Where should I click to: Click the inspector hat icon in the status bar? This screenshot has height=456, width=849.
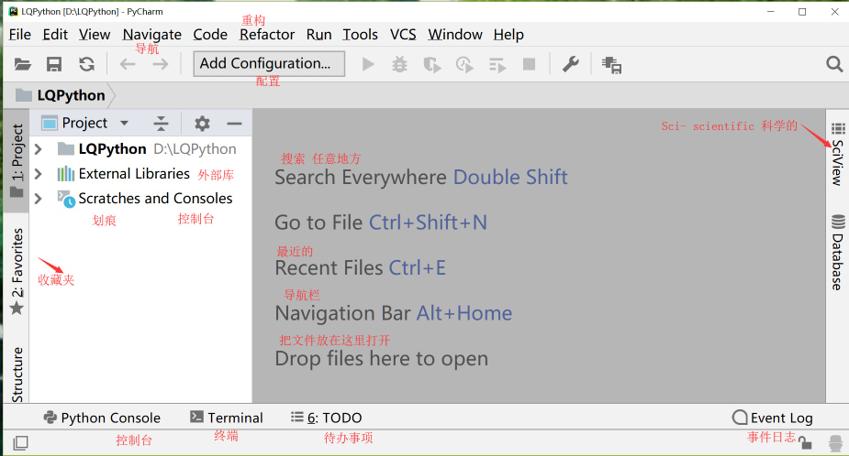pyautogui.click(x=835, y=443)
